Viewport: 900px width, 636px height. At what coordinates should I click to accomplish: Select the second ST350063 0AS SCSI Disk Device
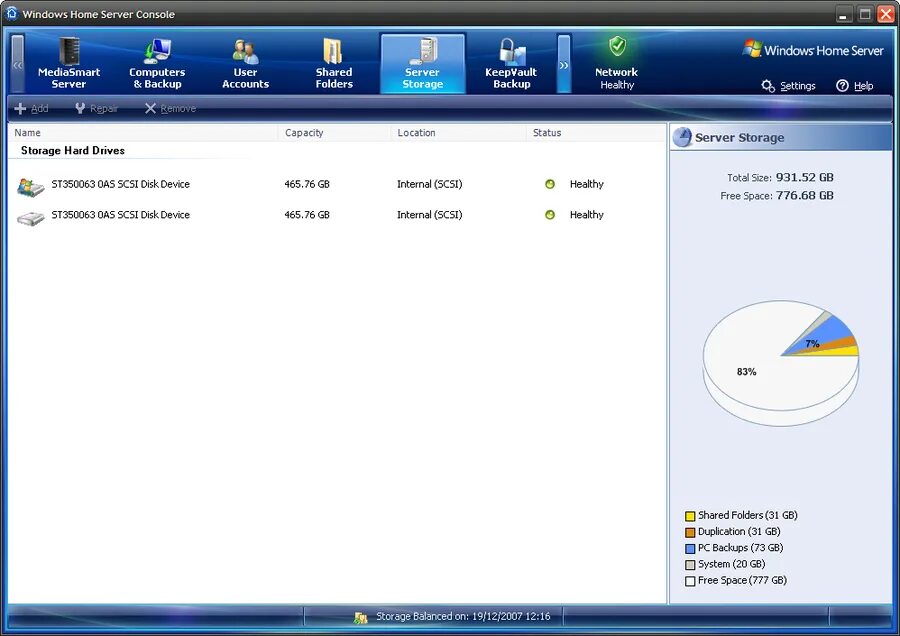click(121, 215)
